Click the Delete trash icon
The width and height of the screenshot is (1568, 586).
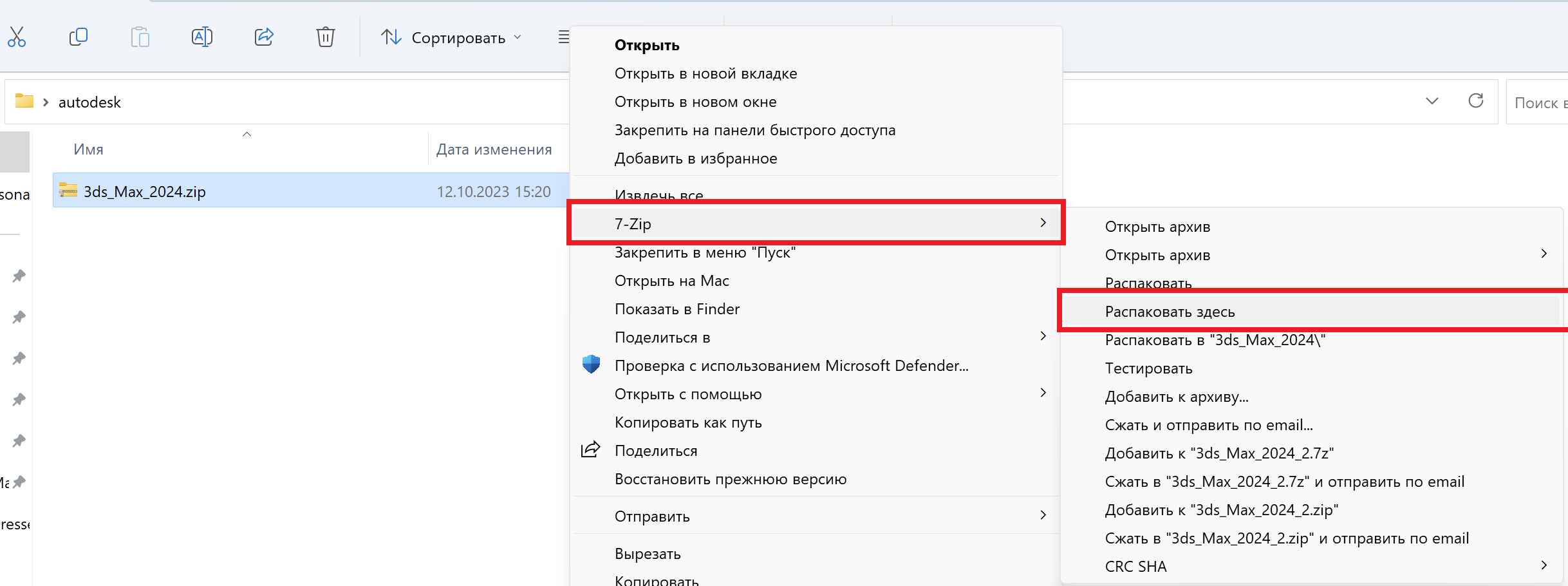pos(325,37)
